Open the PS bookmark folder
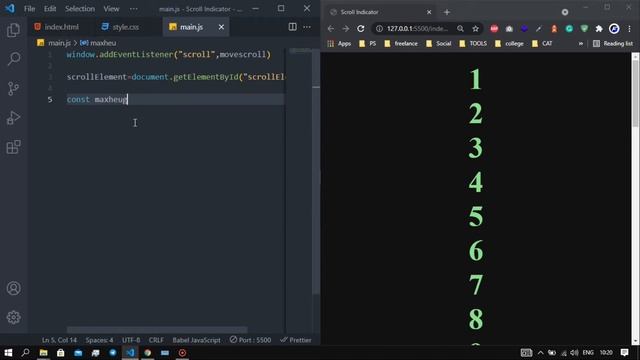Viewport: 640px width, 360px height. [x=367, y=44]
